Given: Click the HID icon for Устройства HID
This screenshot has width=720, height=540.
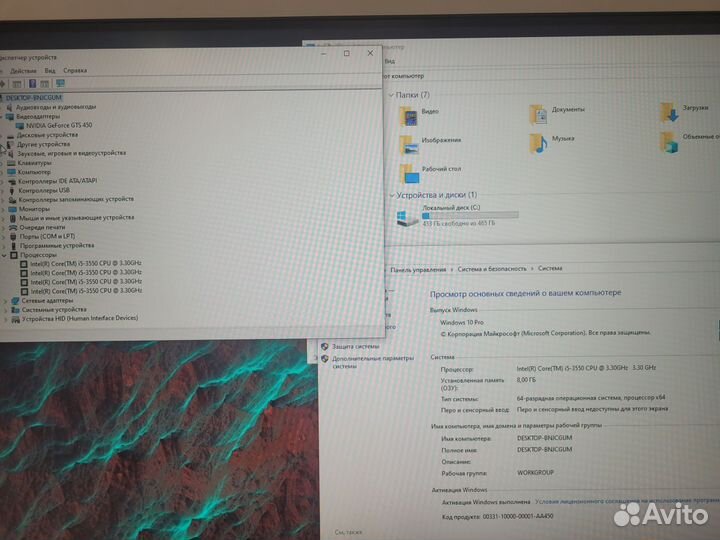Looking at the screenshot, I should [16, 319].
